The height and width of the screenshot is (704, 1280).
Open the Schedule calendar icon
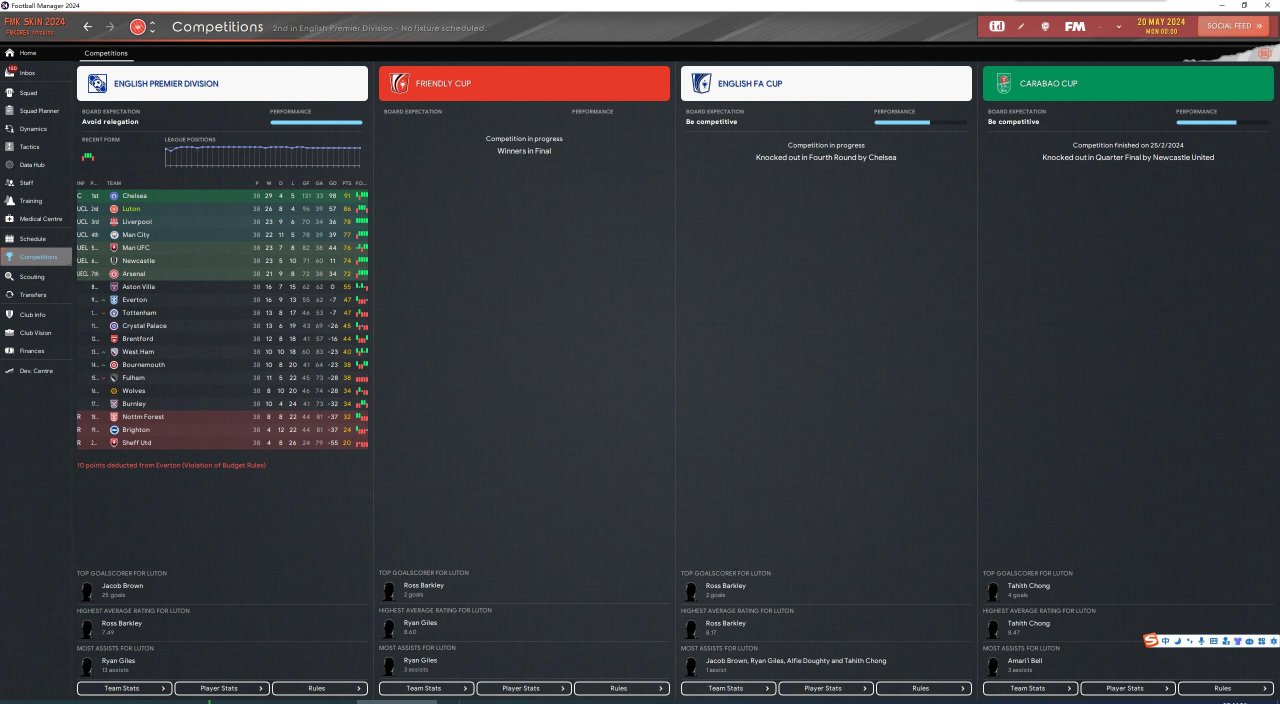click(9, 239)
